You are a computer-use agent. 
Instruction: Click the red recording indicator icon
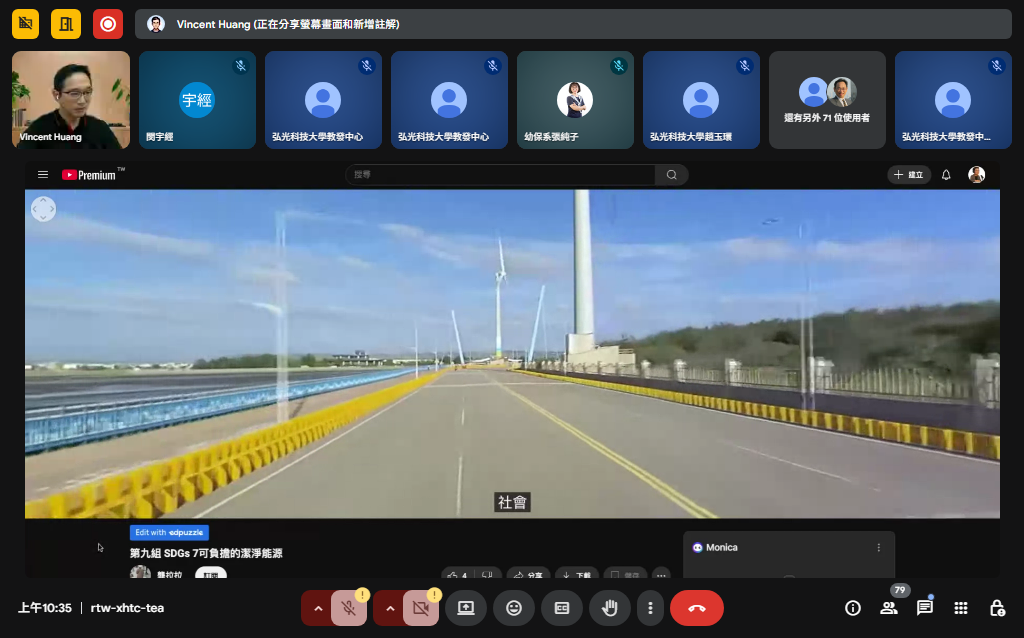click(108, 24)
